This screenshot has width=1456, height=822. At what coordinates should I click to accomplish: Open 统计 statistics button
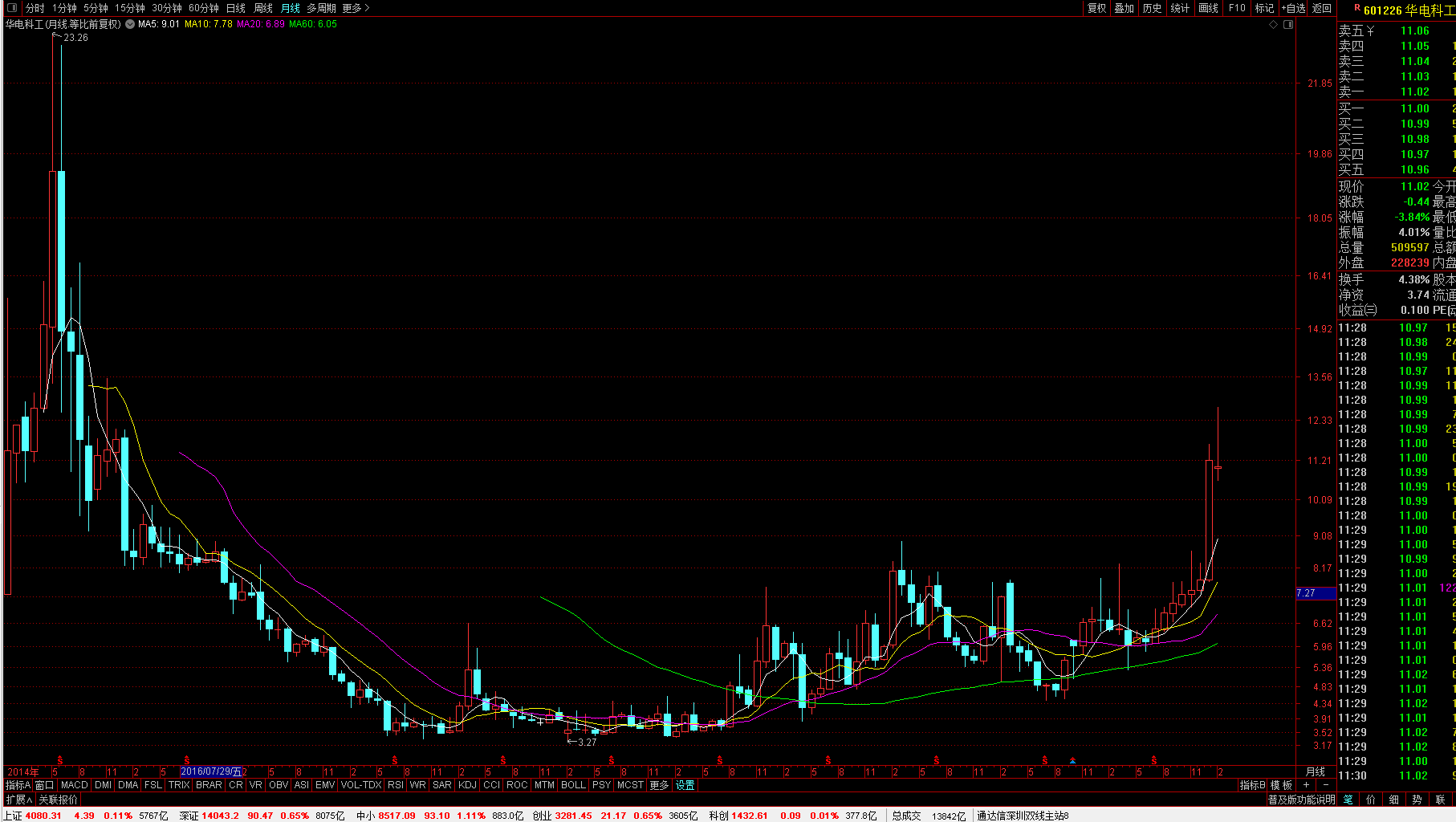pos(1180,8)
